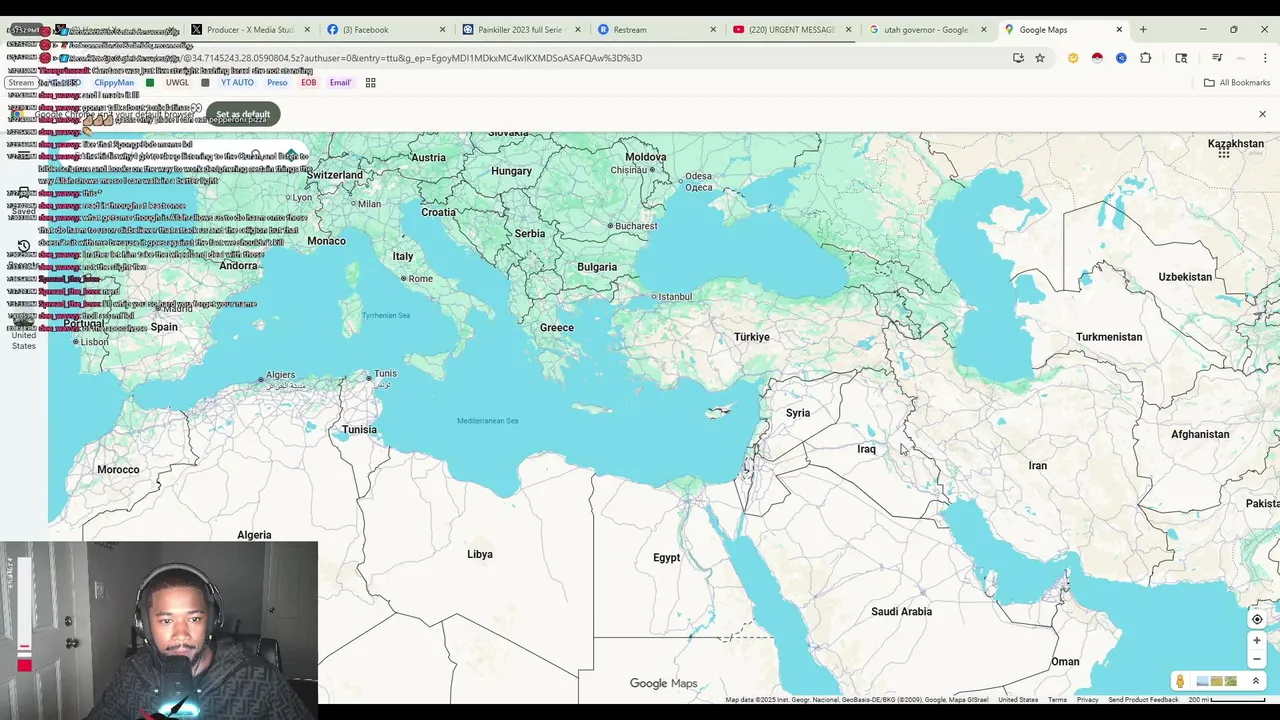The image size is (1280, 720).
Task: Click the Algiers city marker
Action: [x=261, y=379]
